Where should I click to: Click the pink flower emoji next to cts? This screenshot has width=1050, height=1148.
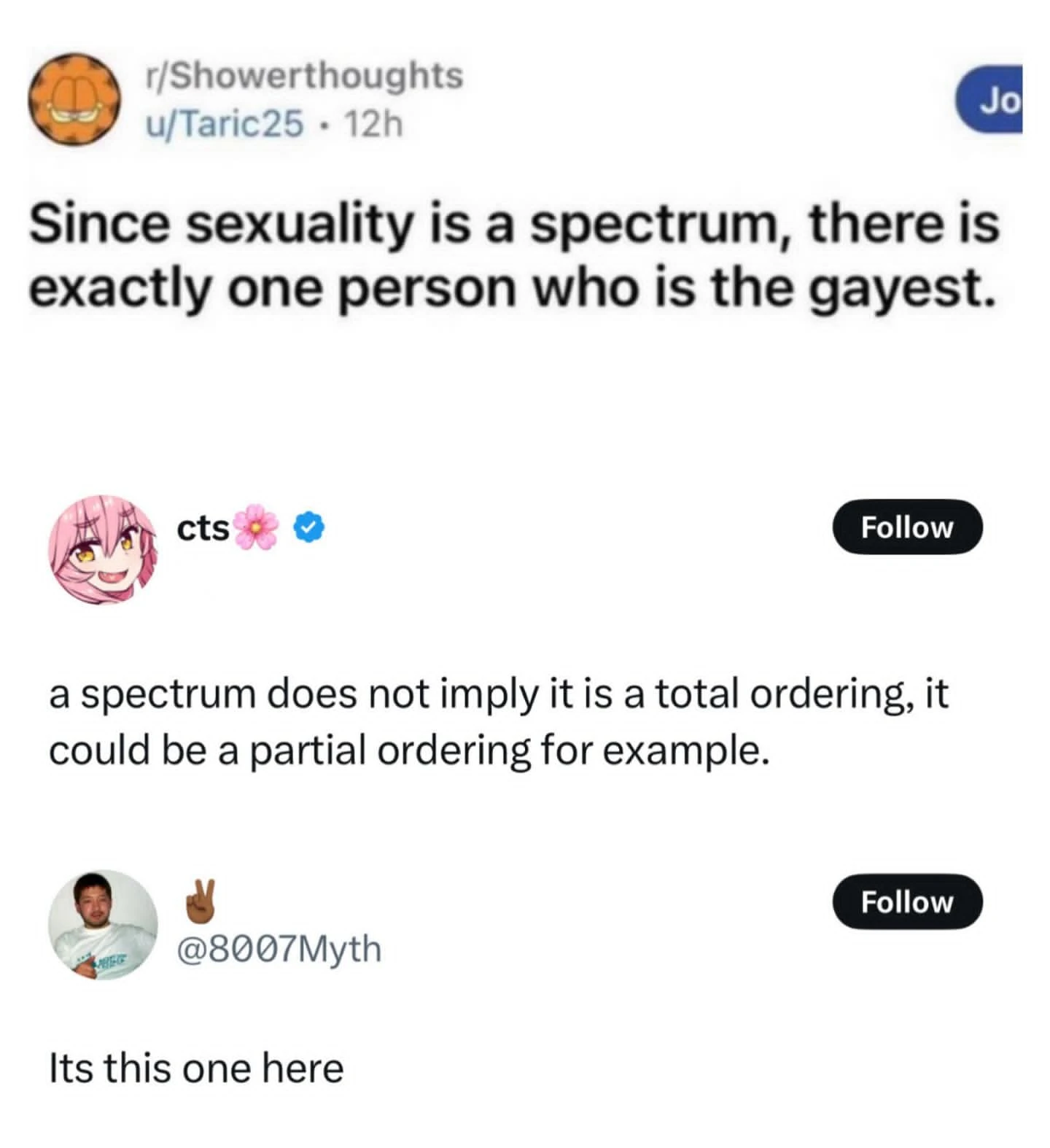point(257,527)
